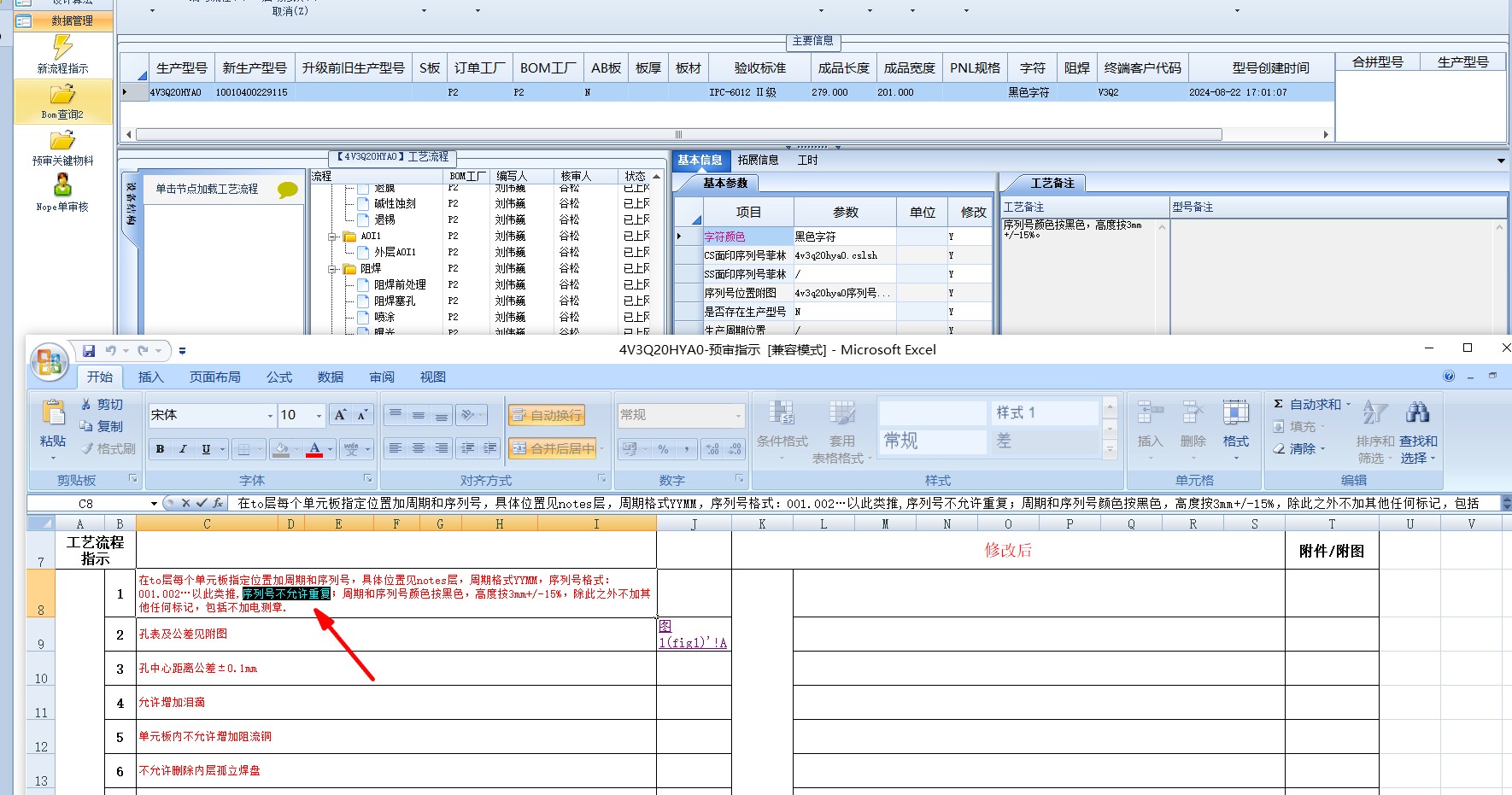Click the horizontal scrollbar of the main table
Viewport: 1512px width, 795px height.
(679, 134)
